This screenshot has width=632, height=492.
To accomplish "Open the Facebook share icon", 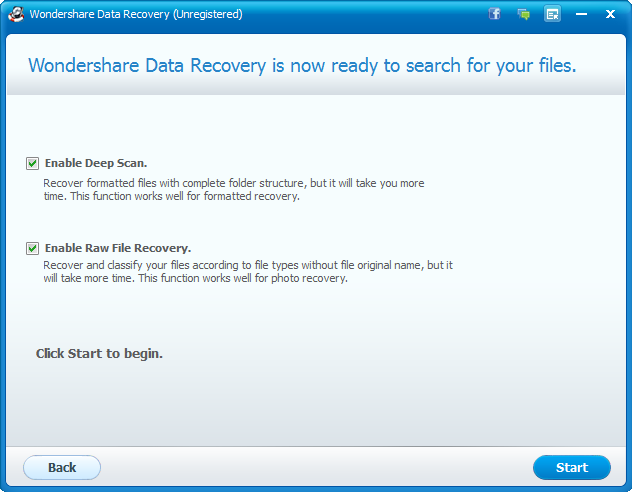I will click(x=494, y=14).
